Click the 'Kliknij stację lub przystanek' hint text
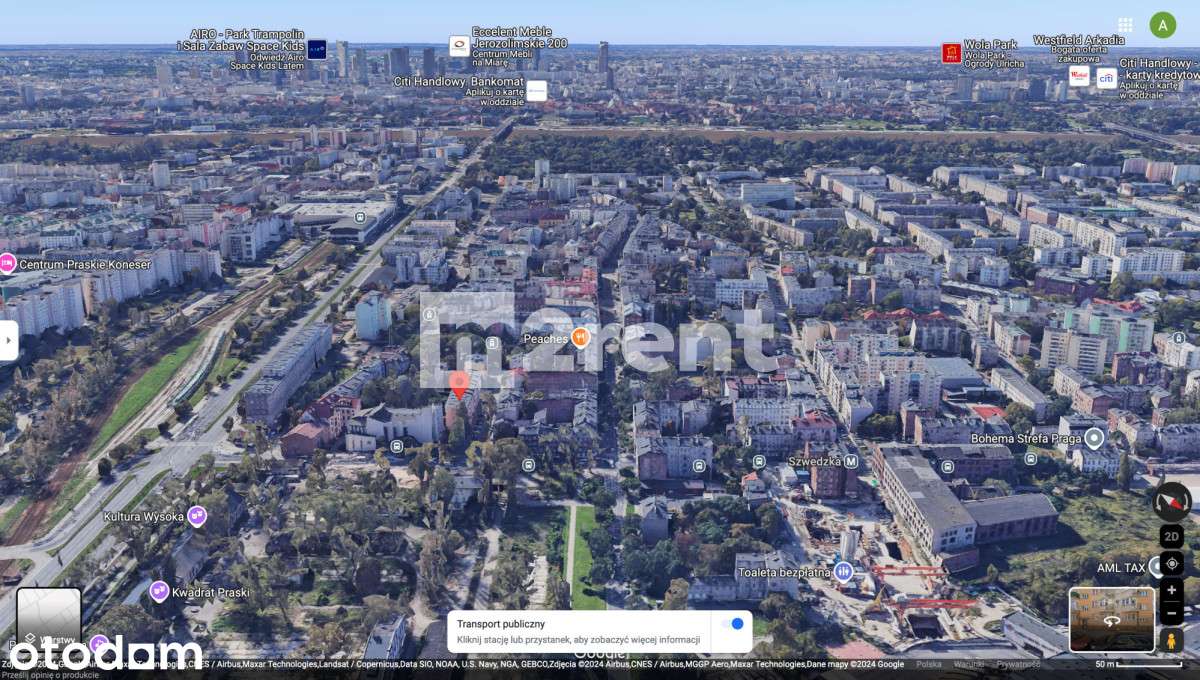This screenshot has width=1200, height=680. point(578,640)
